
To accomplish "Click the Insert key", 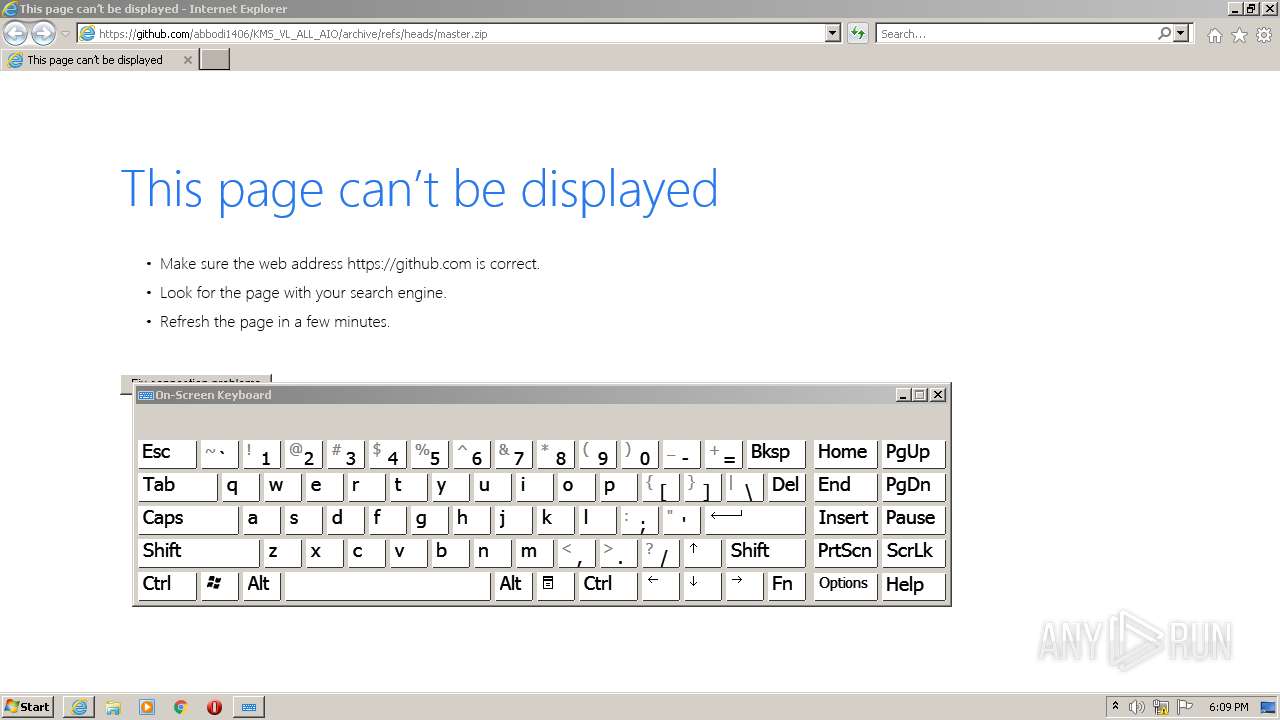I will [845, 518].
